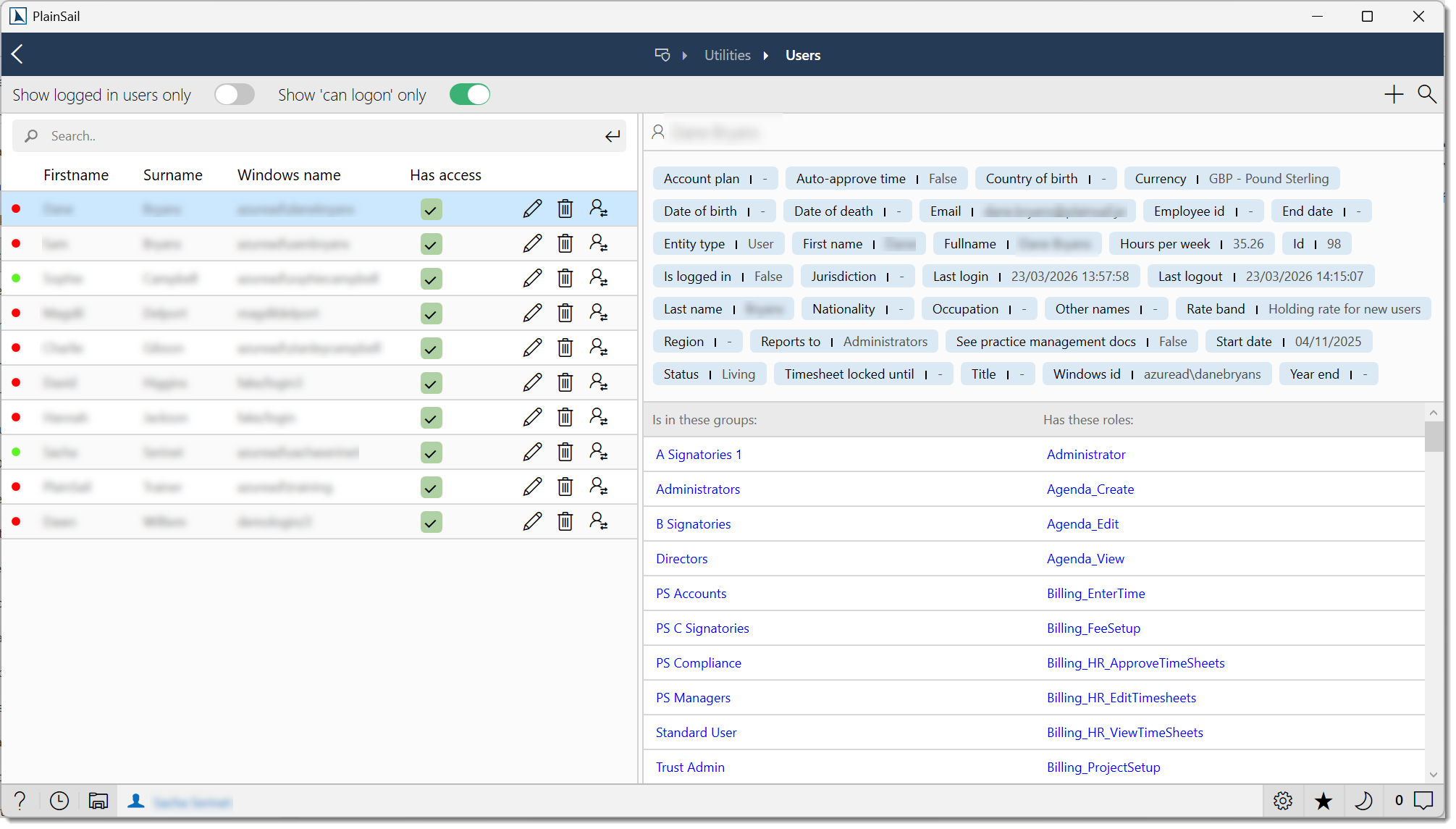Screen dimensions: 1456x829
Task: Uncheck Has access on fourth user row
Action: [431, 313]
